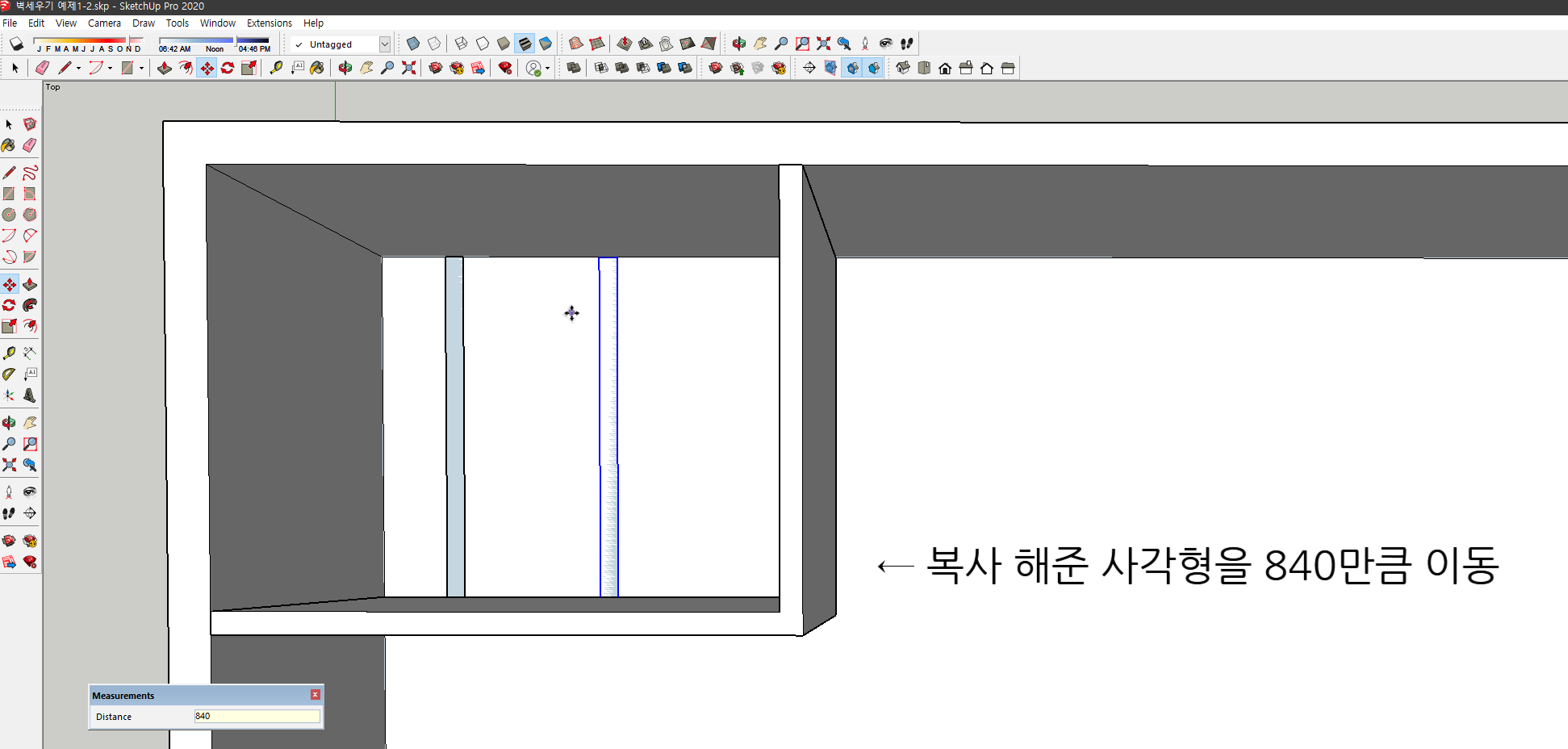Screen dimensions: 1568x749
Task: Close the Measurements dialog
Action: (315, 694)
